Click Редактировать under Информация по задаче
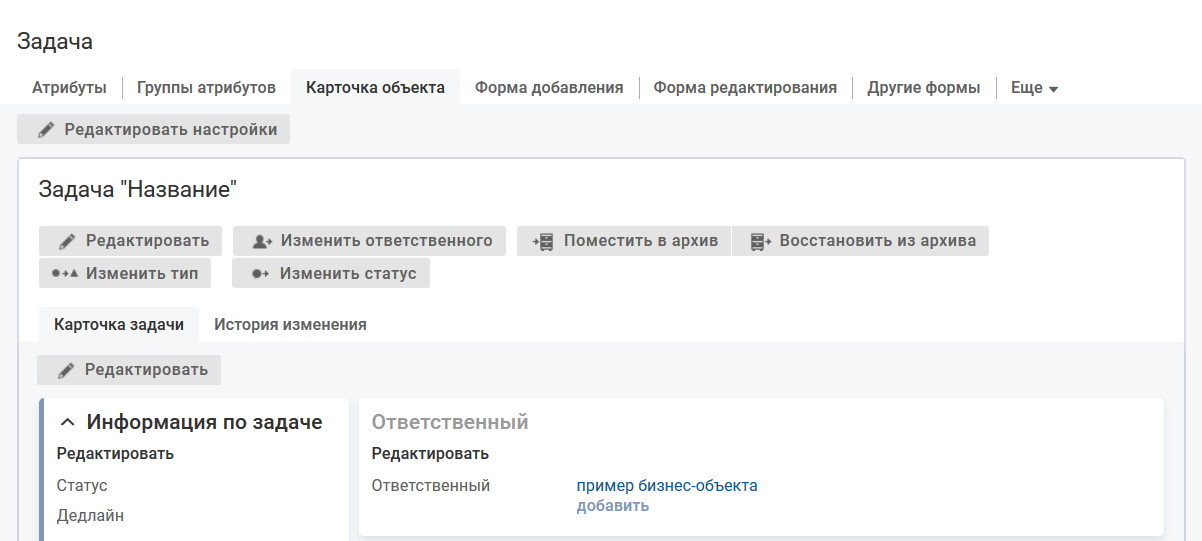Screen dimensions: 1202x541 (115, 454)
